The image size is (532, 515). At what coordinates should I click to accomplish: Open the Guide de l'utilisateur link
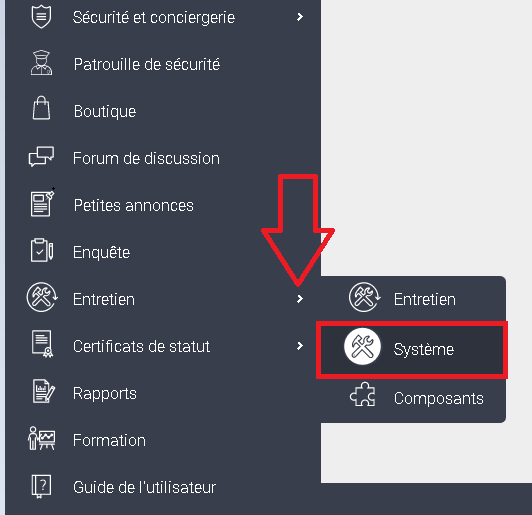145,488
